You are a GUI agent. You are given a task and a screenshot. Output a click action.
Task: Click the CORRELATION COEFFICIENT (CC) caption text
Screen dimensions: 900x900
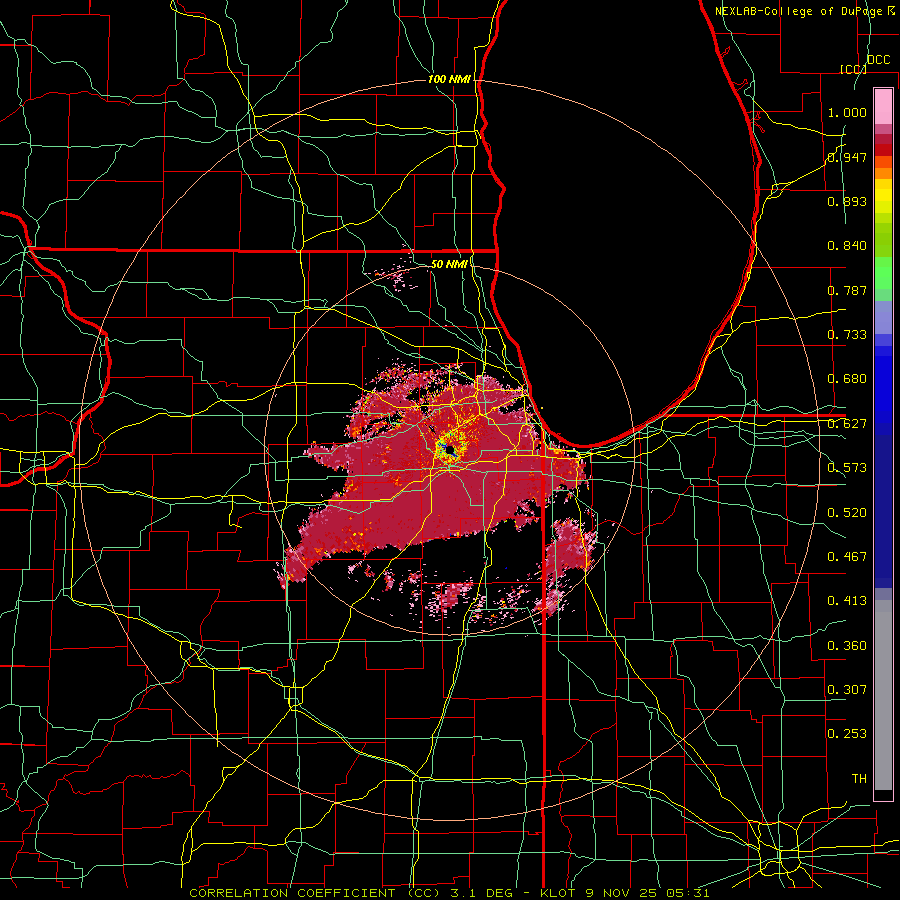click(315, 893)
